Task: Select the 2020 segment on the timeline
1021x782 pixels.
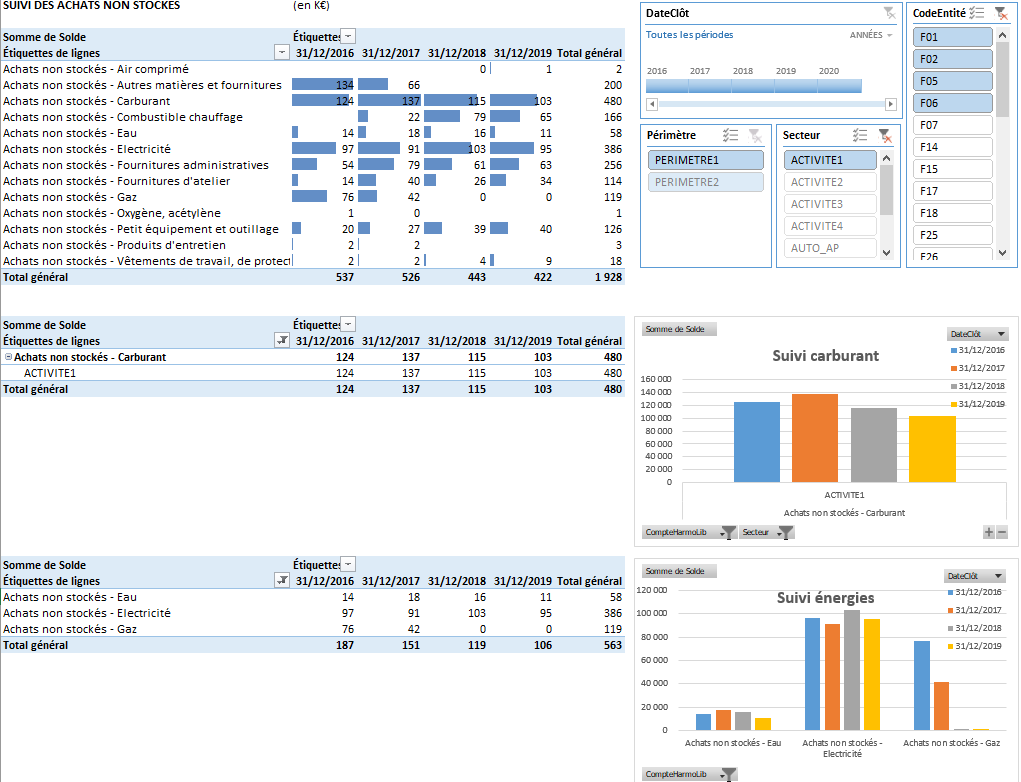Action: [x=840, y=85]
